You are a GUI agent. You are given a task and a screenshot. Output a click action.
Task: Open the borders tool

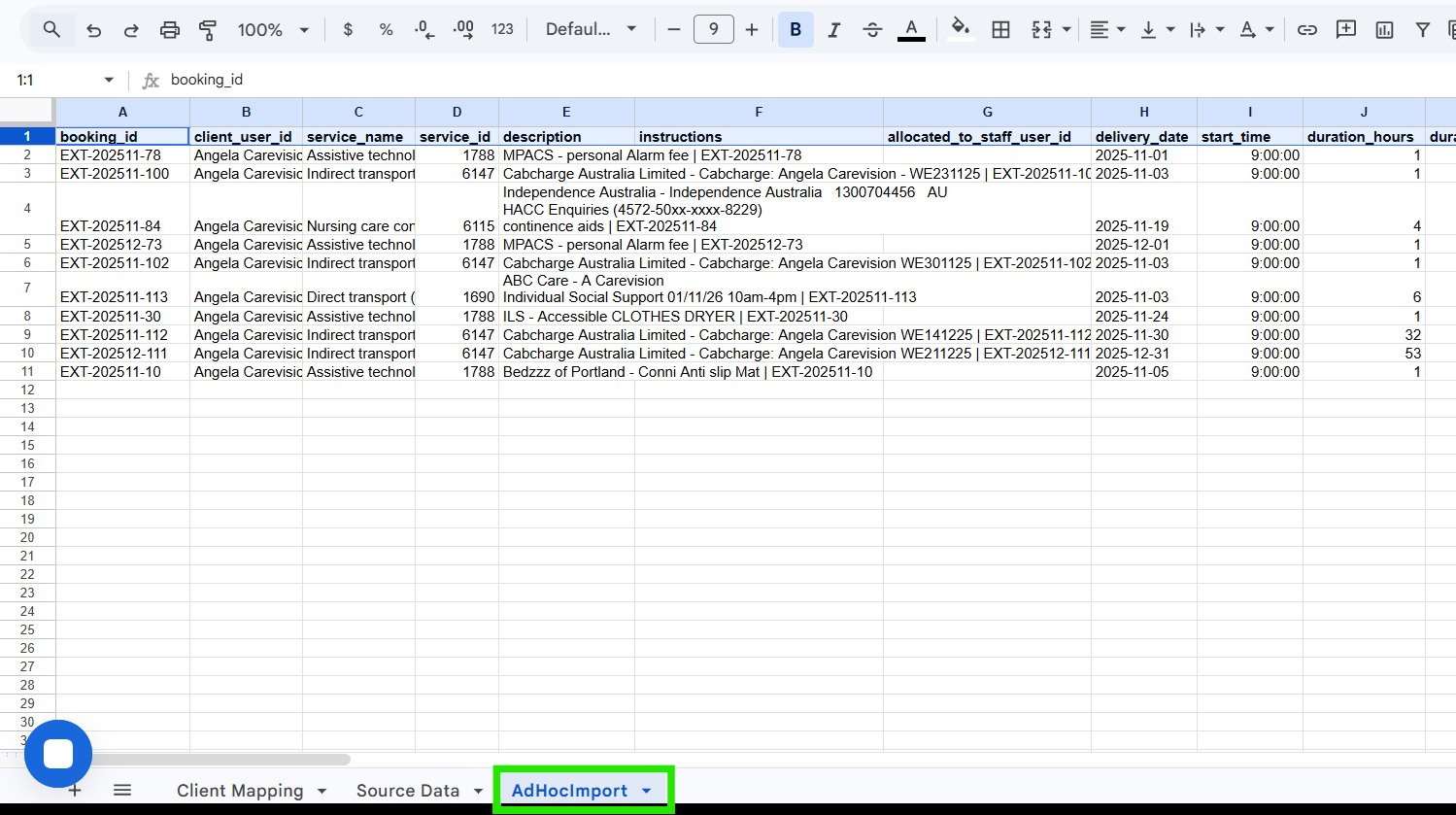pyautogui.click(x=1000, y=30)
